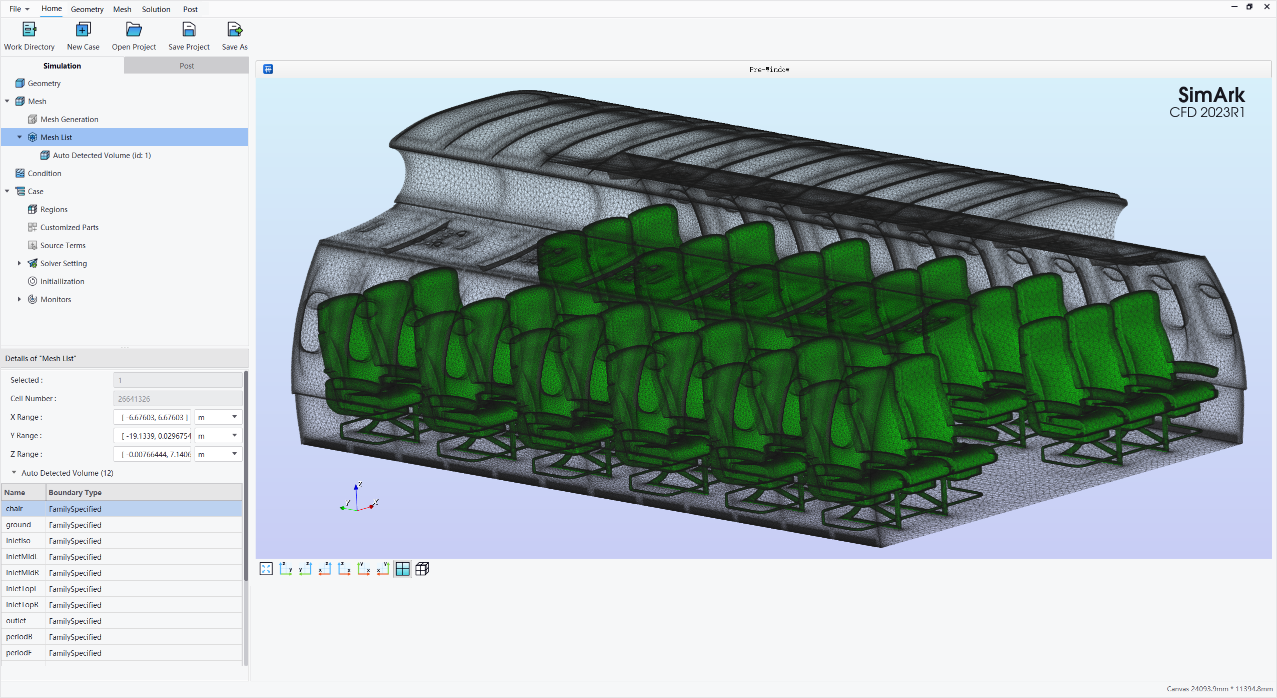
Task: Click the Boundary Type column header
Action: 144,492
